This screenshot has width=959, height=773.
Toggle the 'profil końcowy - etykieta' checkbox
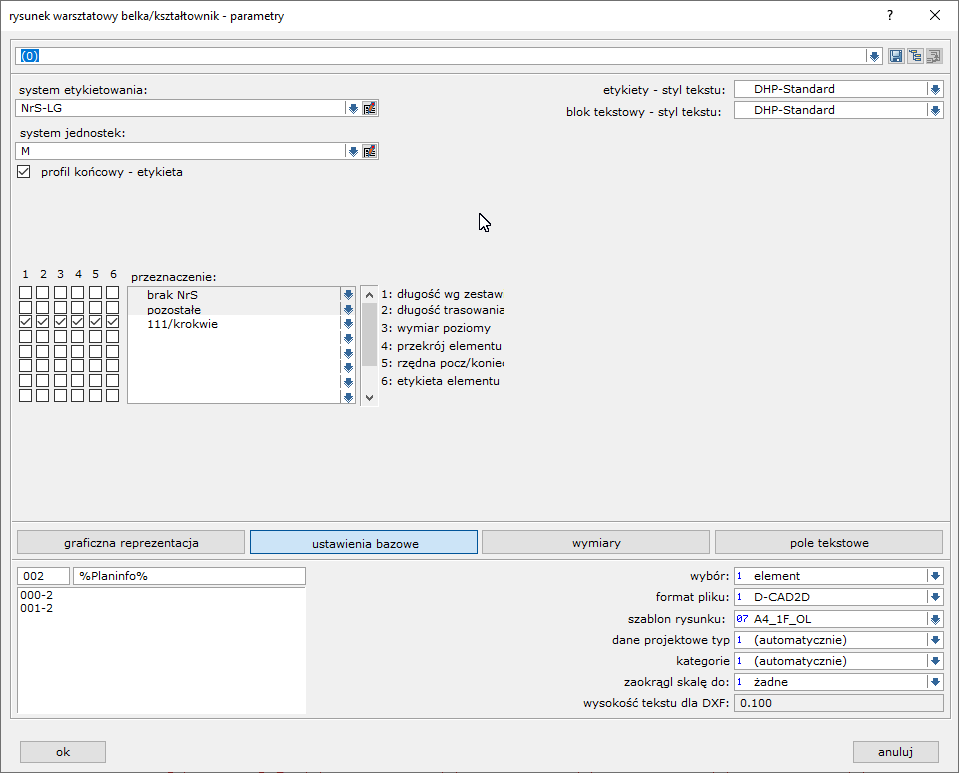point(24,172)
